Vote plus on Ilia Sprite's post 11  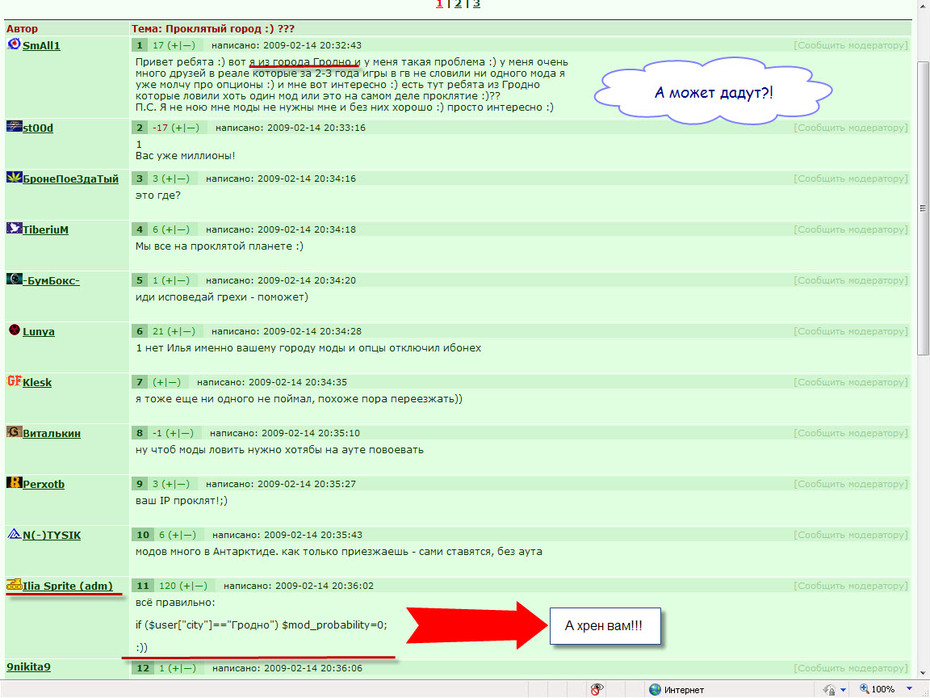187,587
